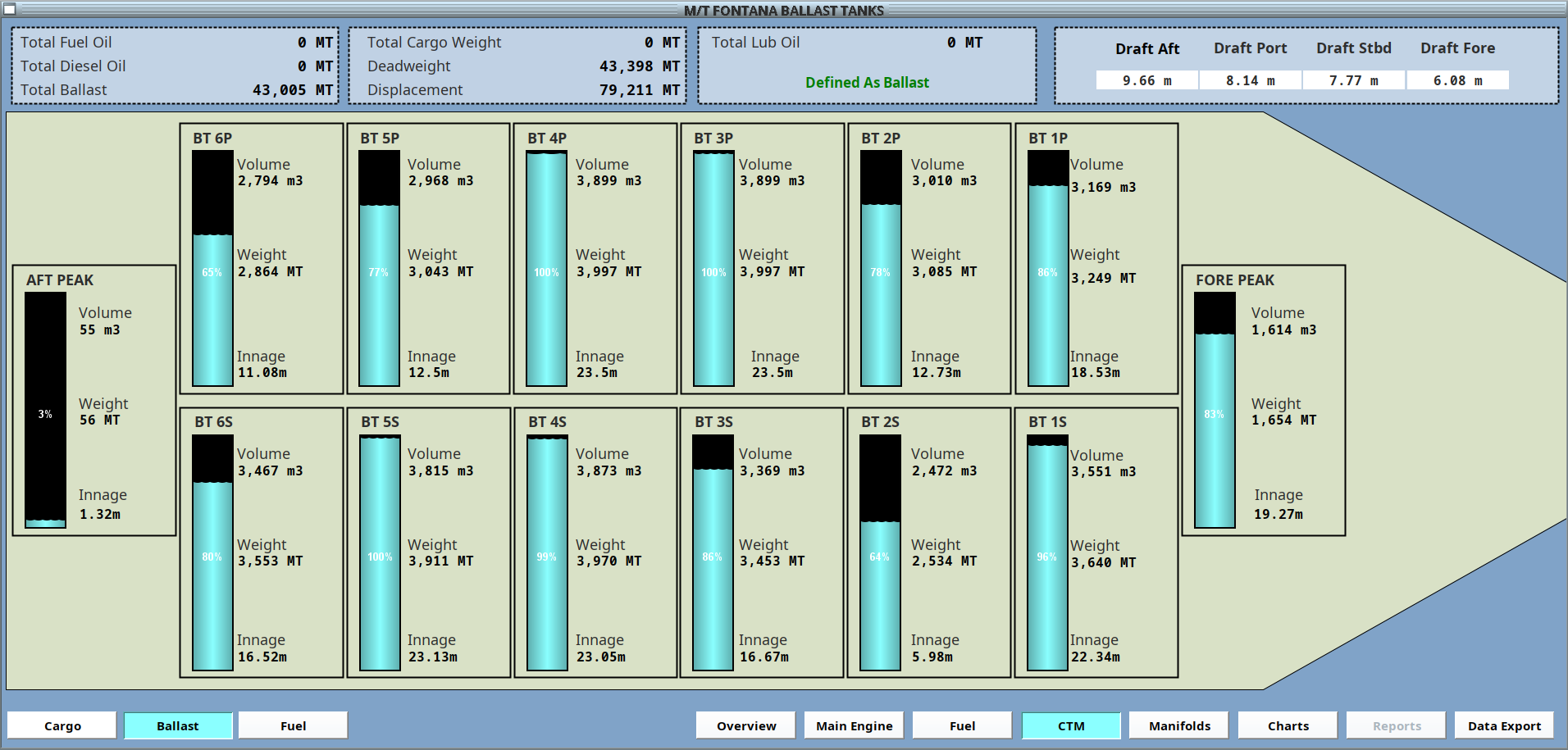
Task: Click the M/T FONTANA BALLAST TANKS title bar
Action: tap(784, 10)
